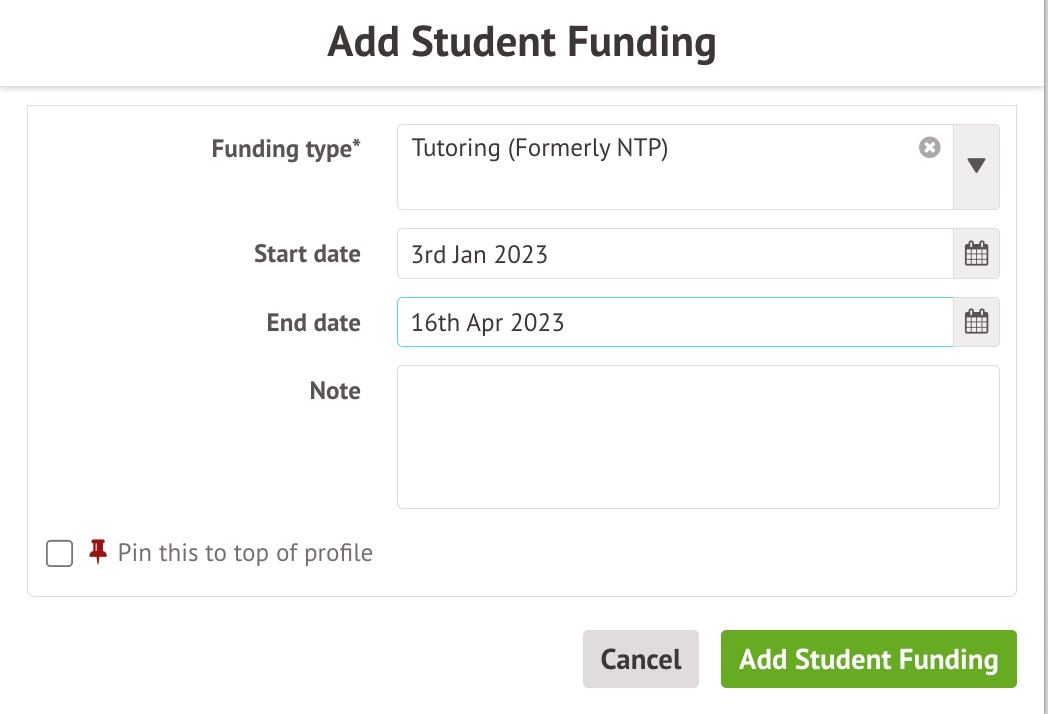The width and height of the screenshot is (1048, 714).
Task: Tick the pin to profile checkbox
Action: (x=60, y=553)
